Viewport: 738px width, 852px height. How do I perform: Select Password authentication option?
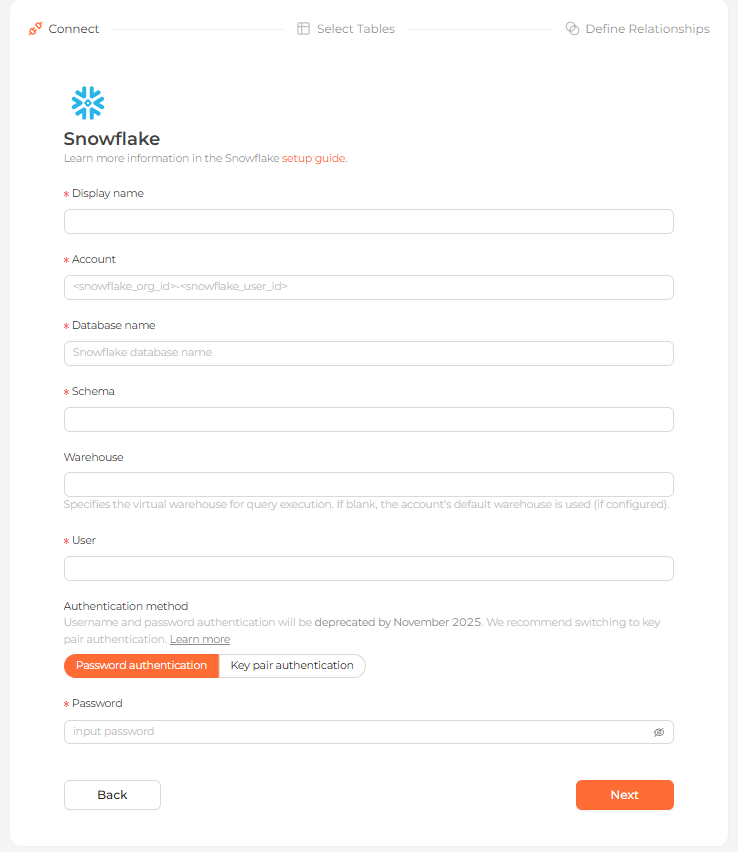click(141, 666)
